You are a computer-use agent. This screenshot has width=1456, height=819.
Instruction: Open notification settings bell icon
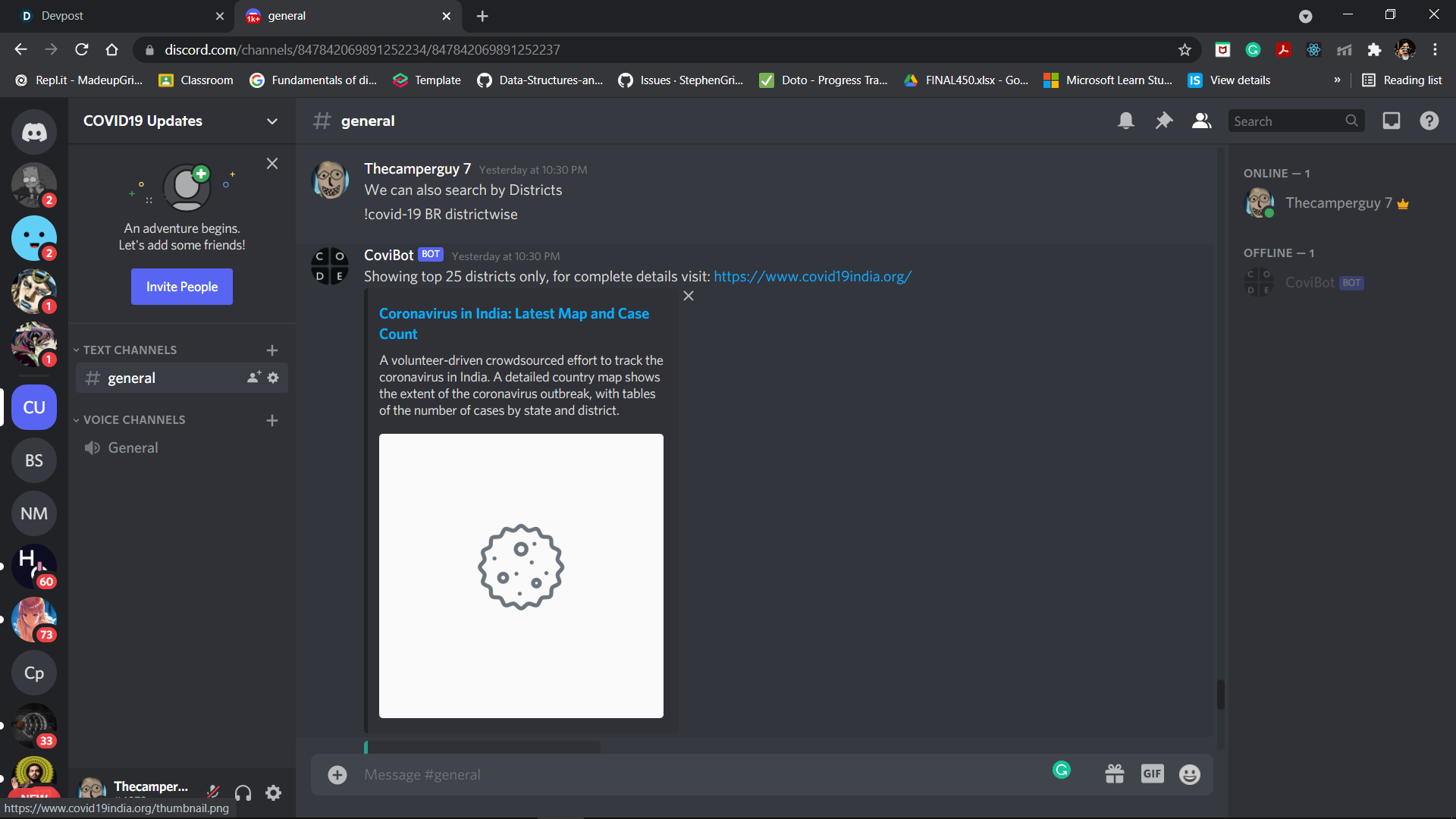click(1126, 121)
